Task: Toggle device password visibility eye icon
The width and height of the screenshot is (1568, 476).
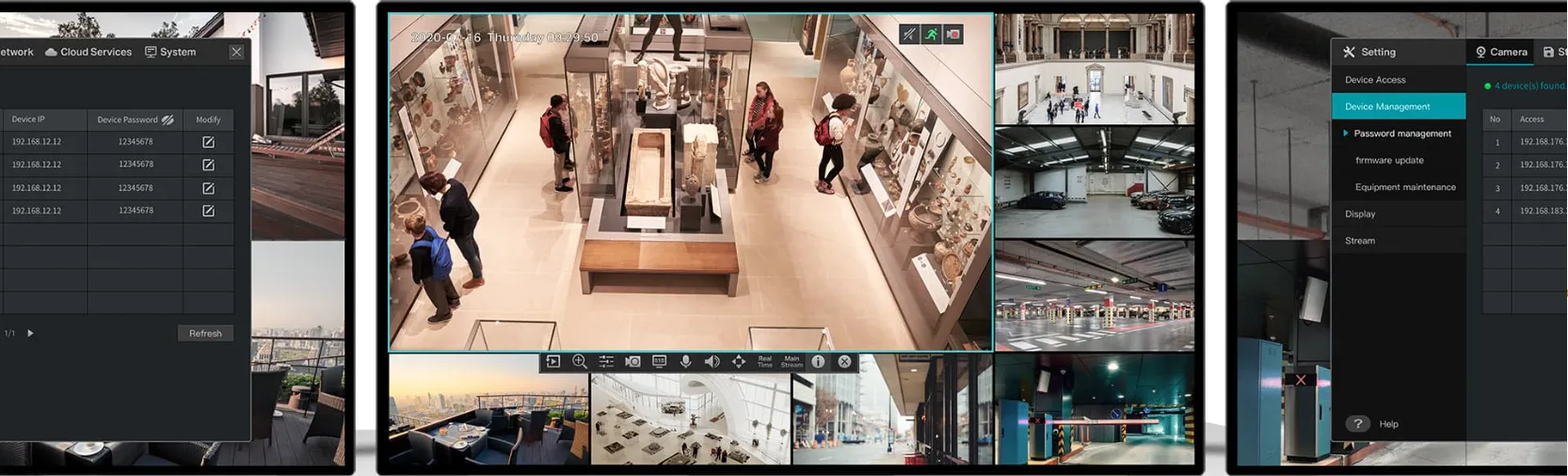Action: [x=168, y=120]
